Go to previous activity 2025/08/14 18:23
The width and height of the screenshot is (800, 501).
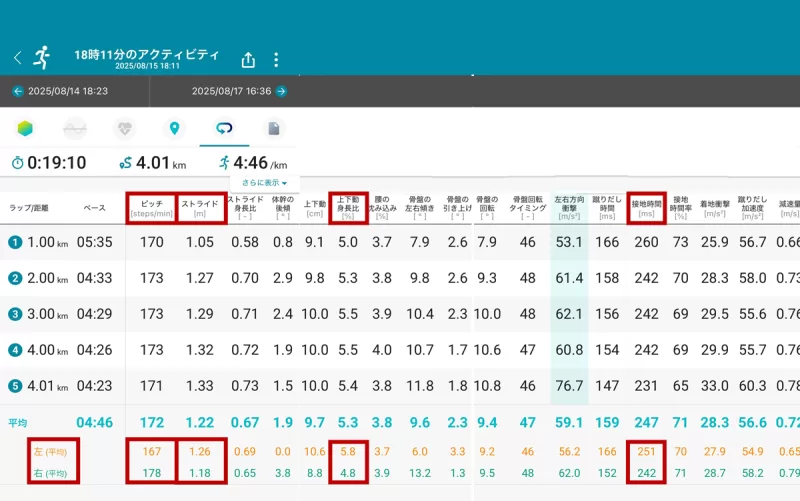(60, 91)
